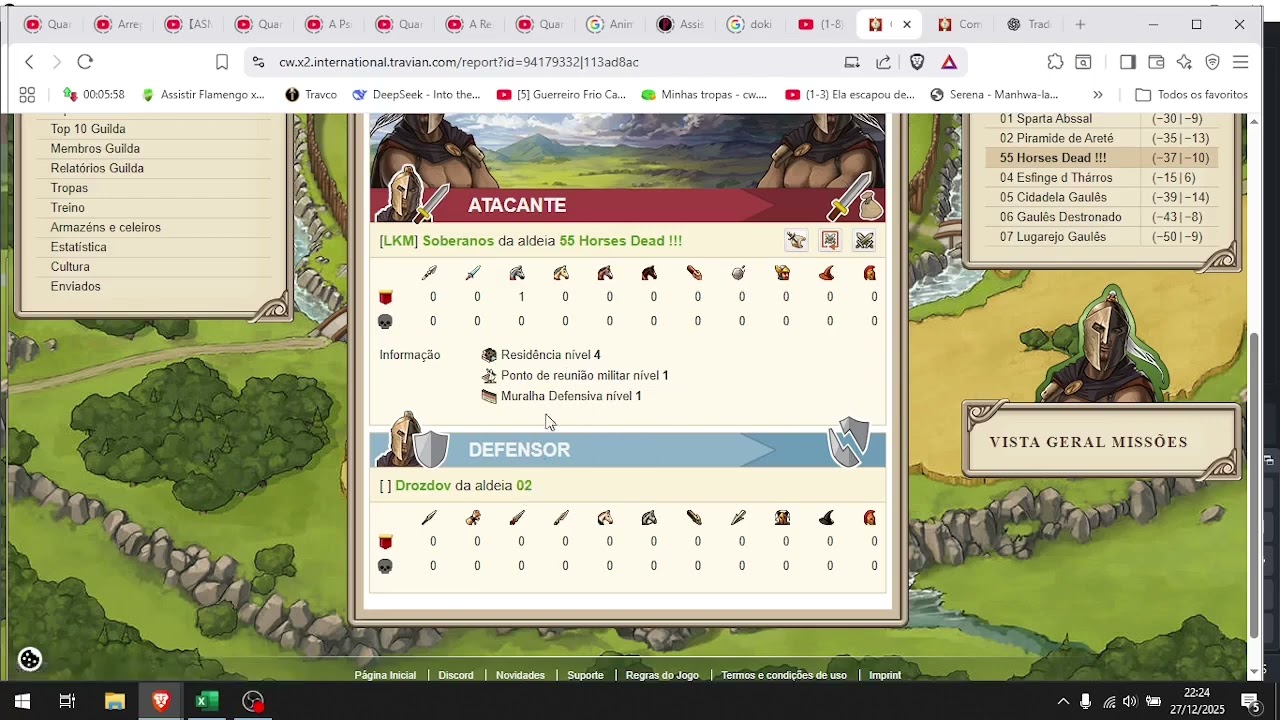The width and height of the screenshot is (1280, 720).
Task: Open Excel from the taskbar
Action: 206,701
